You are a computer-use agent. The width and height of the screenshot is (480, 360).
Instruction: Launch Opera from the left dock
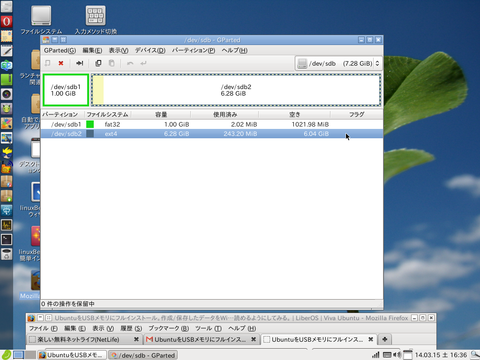6,22
